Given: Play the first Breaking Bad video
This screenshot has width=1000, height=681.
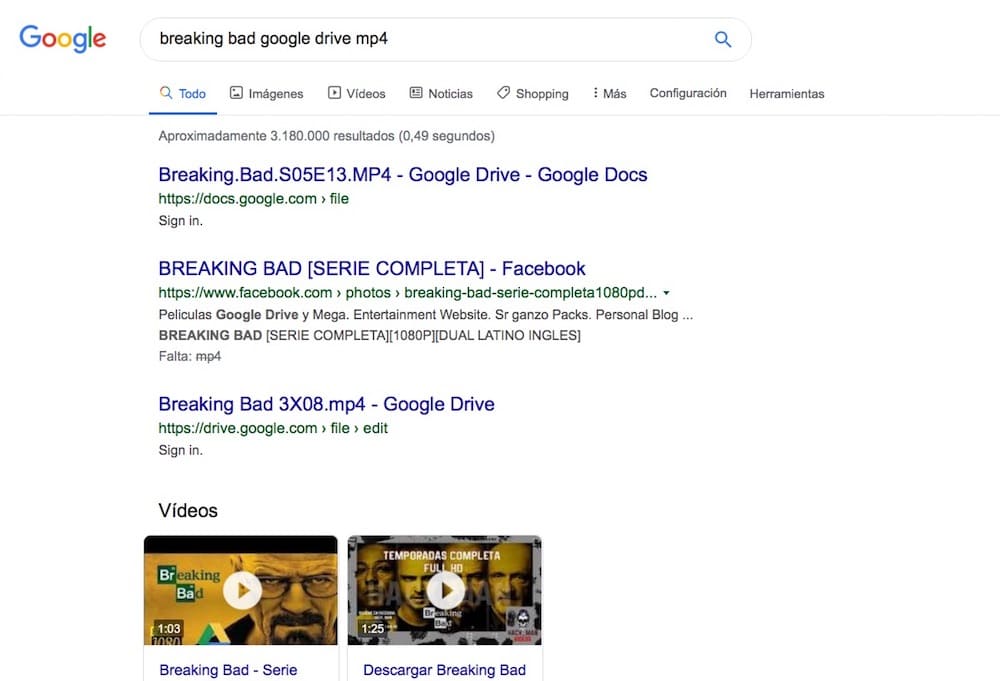Looking at the screenshot, I should point(241,591).
